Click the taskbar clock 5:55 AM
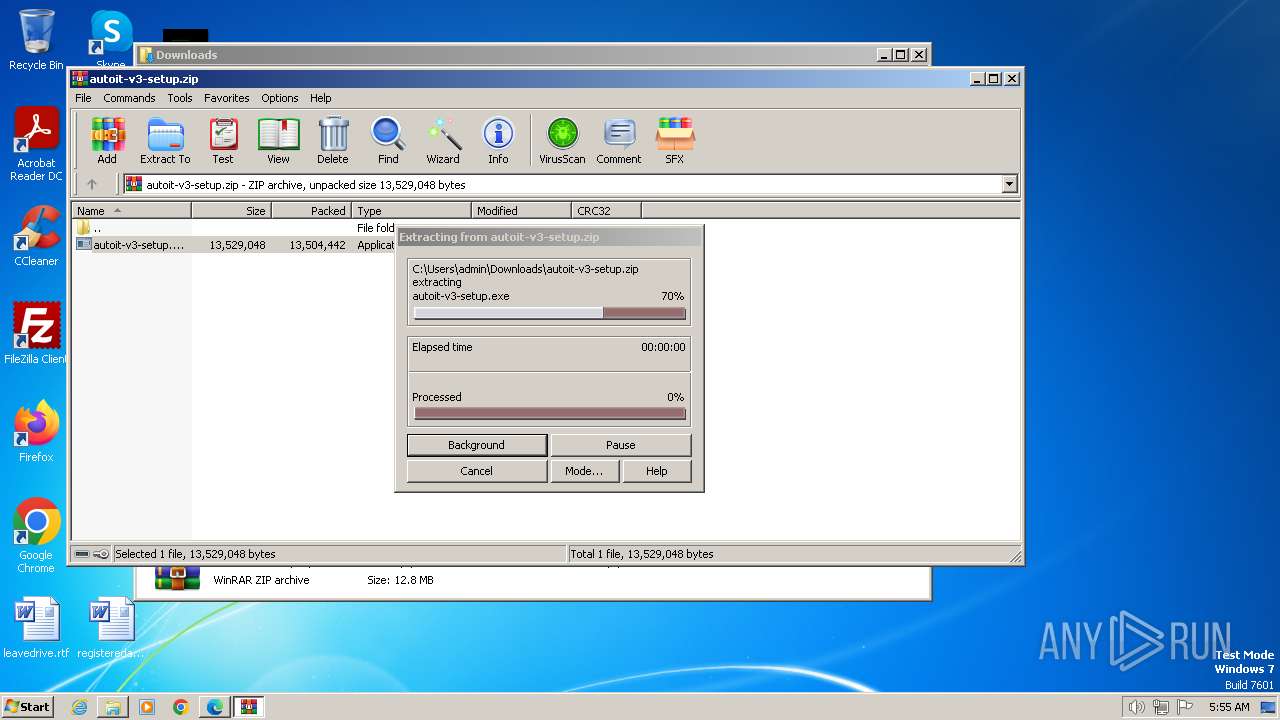Viewport: 1280px width, 720px height. coord(1229,707)
